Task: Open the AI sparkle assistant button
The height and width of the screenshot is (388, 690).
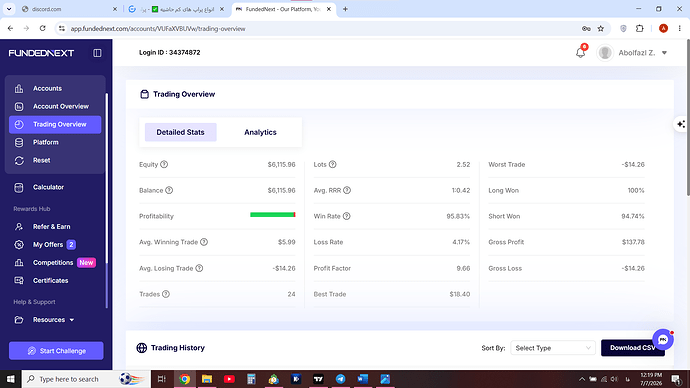Action: (x=681, y=124)
